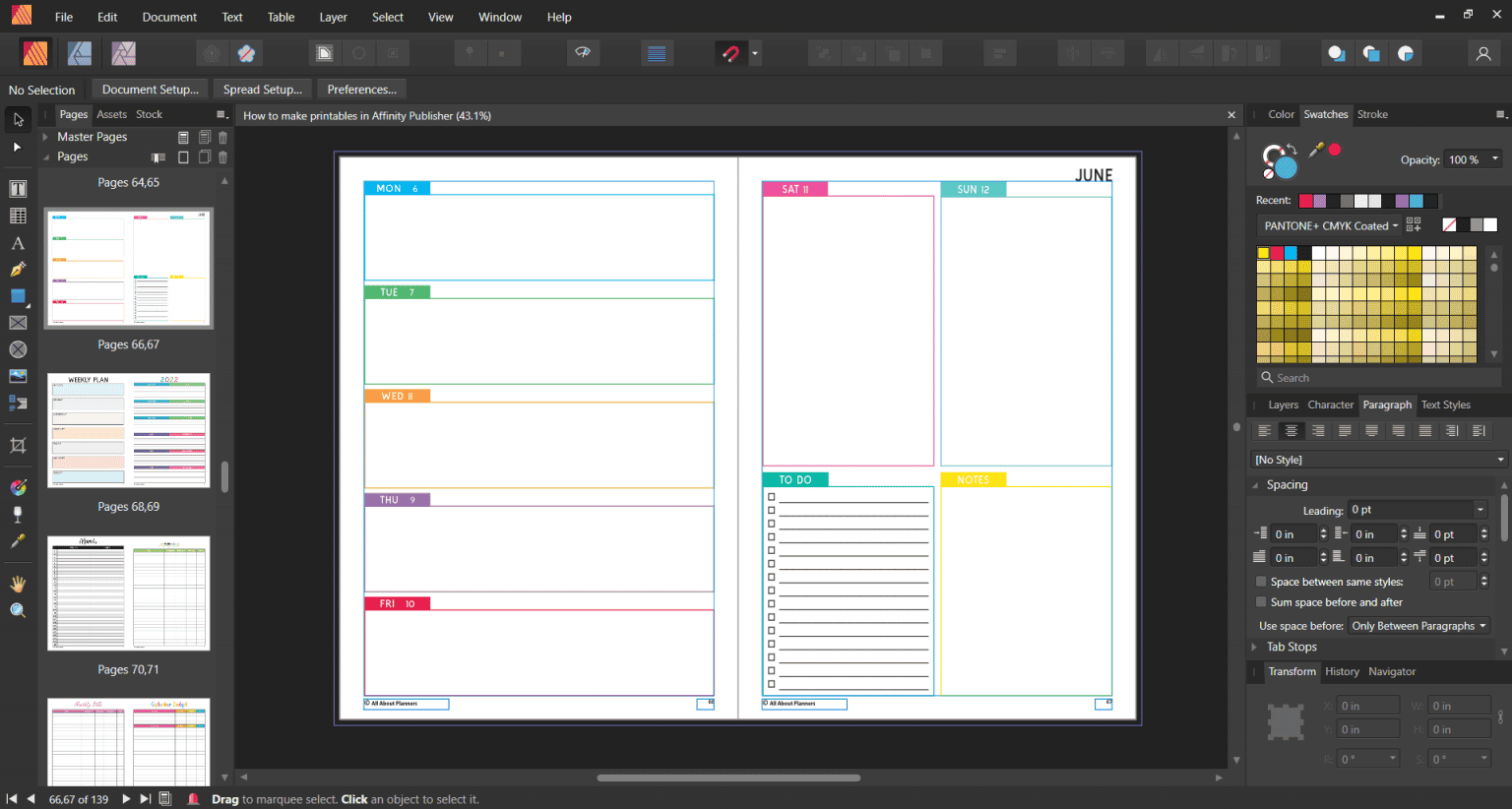Select the Node tool
1512x809 pixels.
(x=18, y=148)
